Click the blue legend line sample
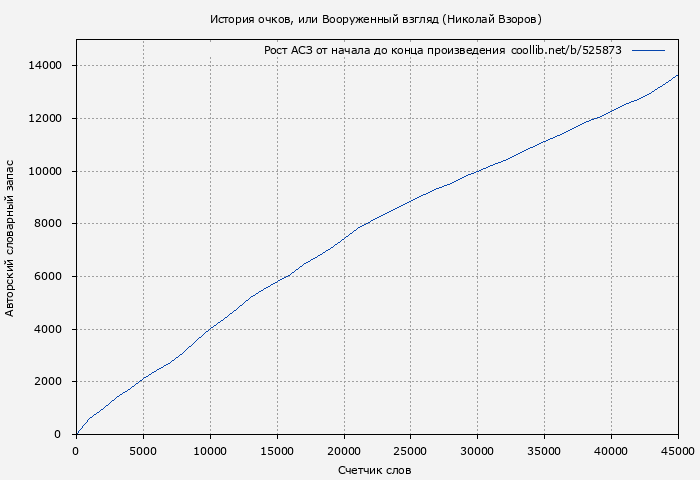Viewport: 700px width, 480px height. (648, 49)
